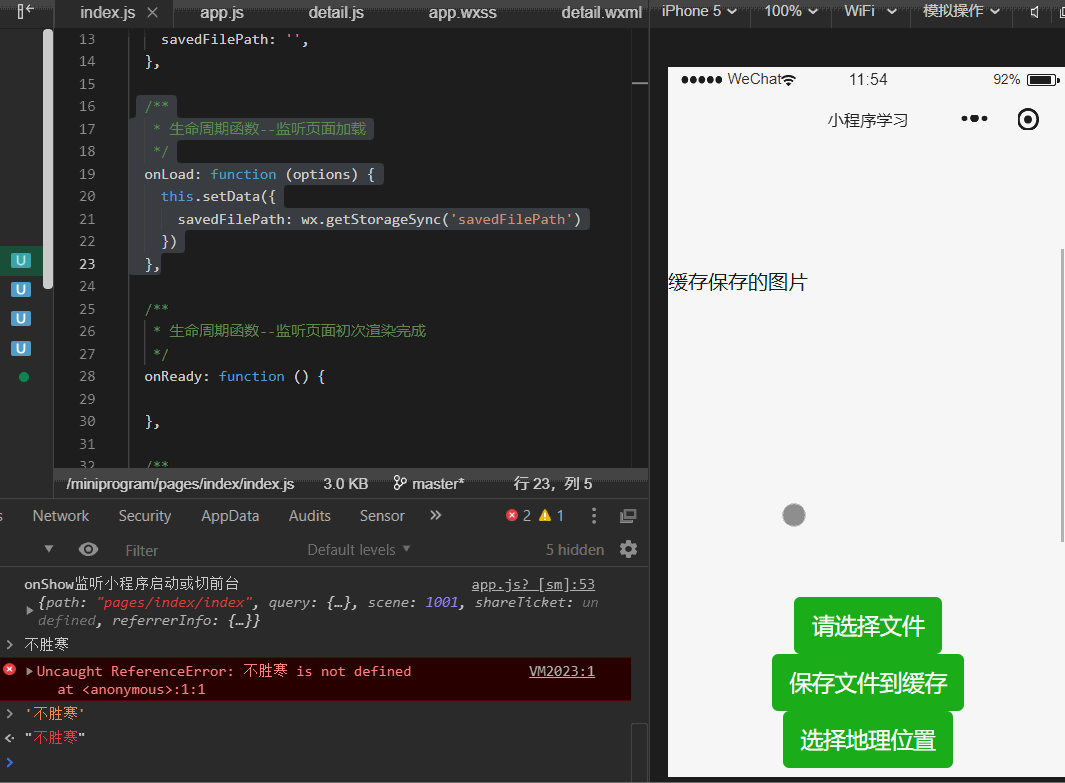Click the editor vertical scrollbar on left
Screen dimensions: 1065x783
pos(48,160)
